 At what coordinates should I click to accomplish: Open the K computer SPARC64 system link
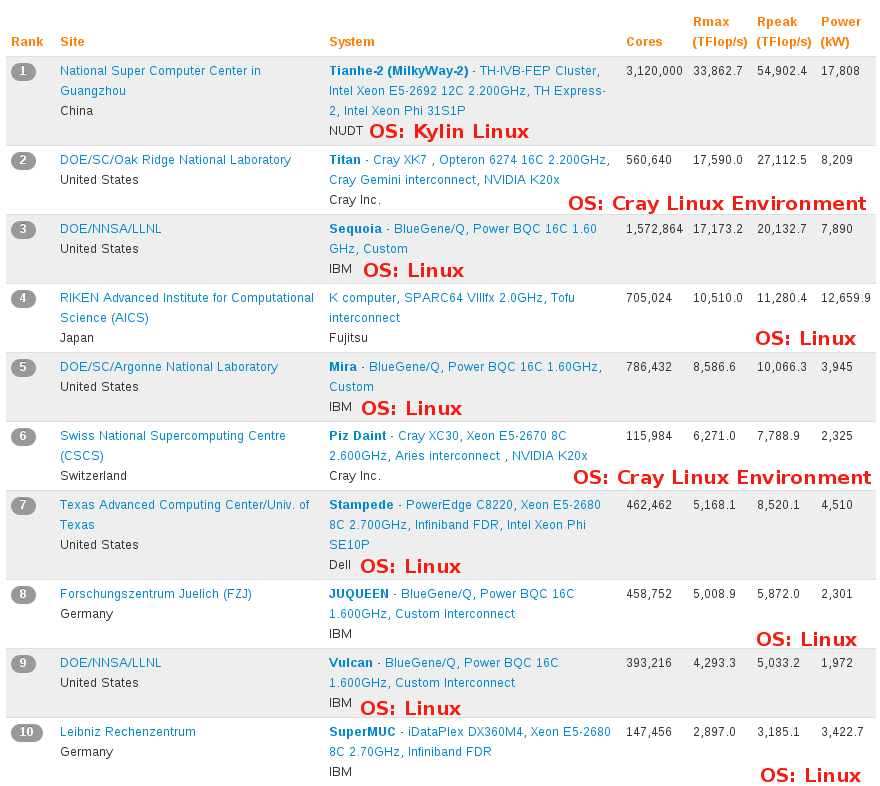[452, 308]
